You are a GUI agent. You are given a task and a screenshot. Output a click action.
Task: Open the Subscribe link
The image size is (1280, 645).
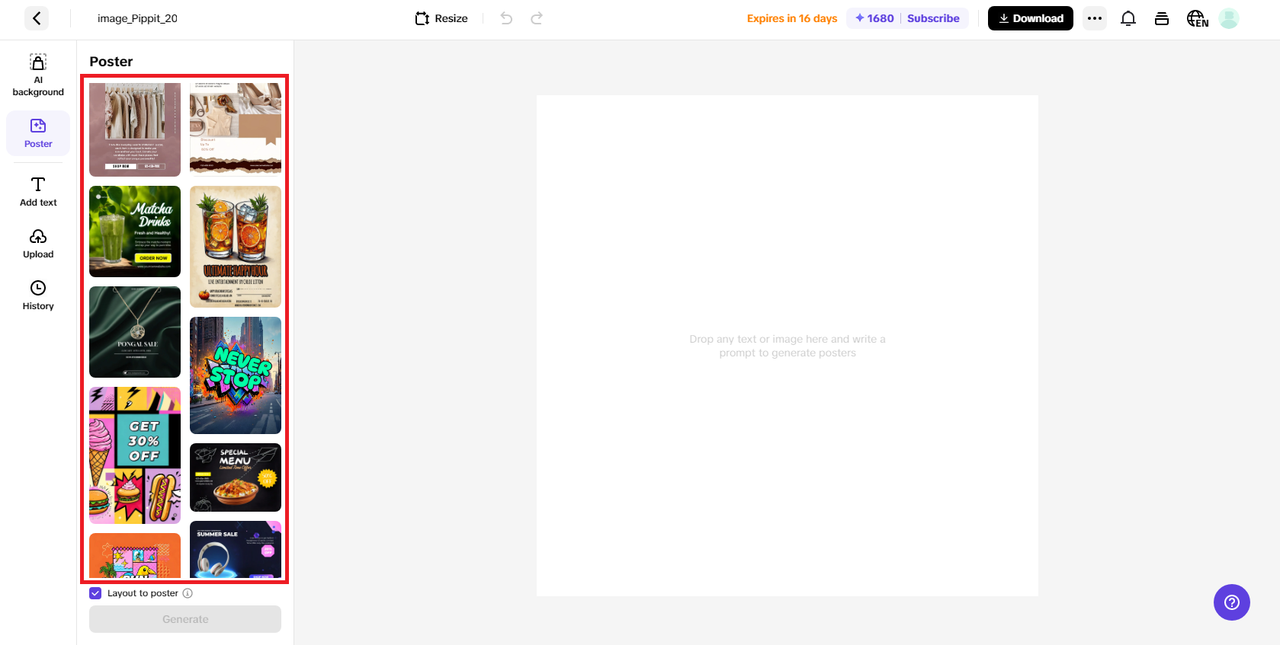[x=933, y=18]
